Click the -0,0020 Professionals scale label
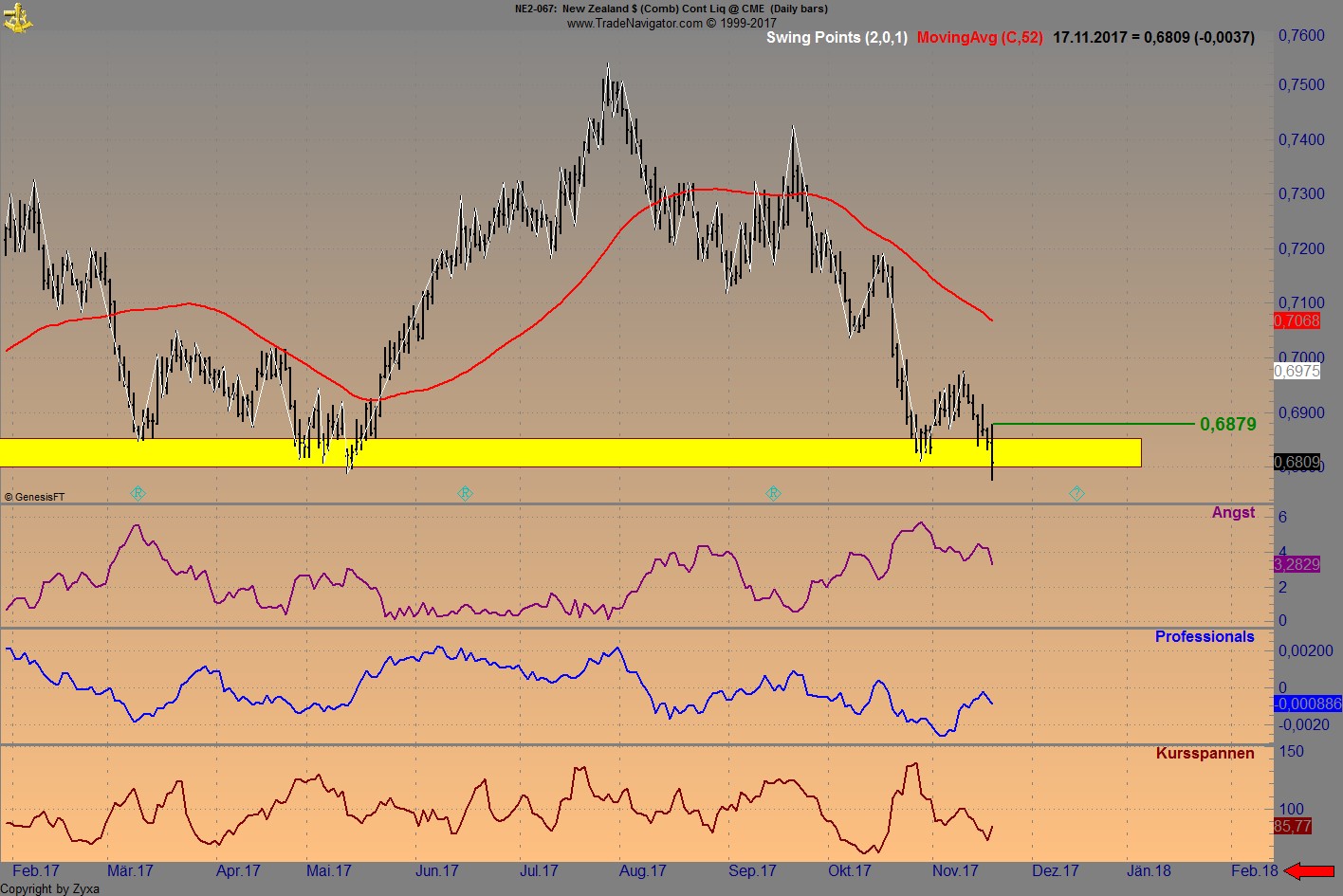1343x896 pixels. click(1303, 724)
